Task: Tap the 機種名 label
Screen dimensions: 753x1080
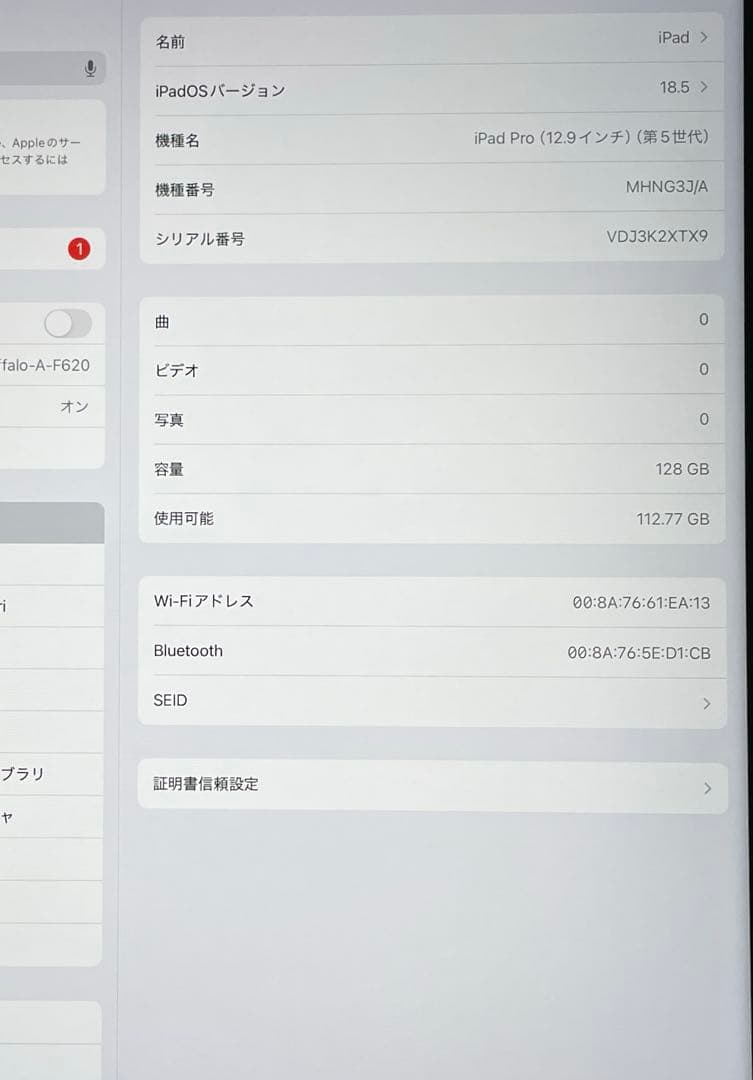Action: (177, 141)
